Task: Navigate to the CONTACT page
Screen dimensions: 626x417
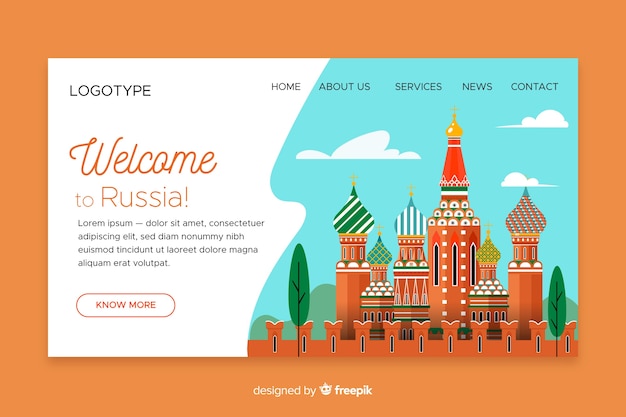Action: pyautogui.click(x=534, y=87)
